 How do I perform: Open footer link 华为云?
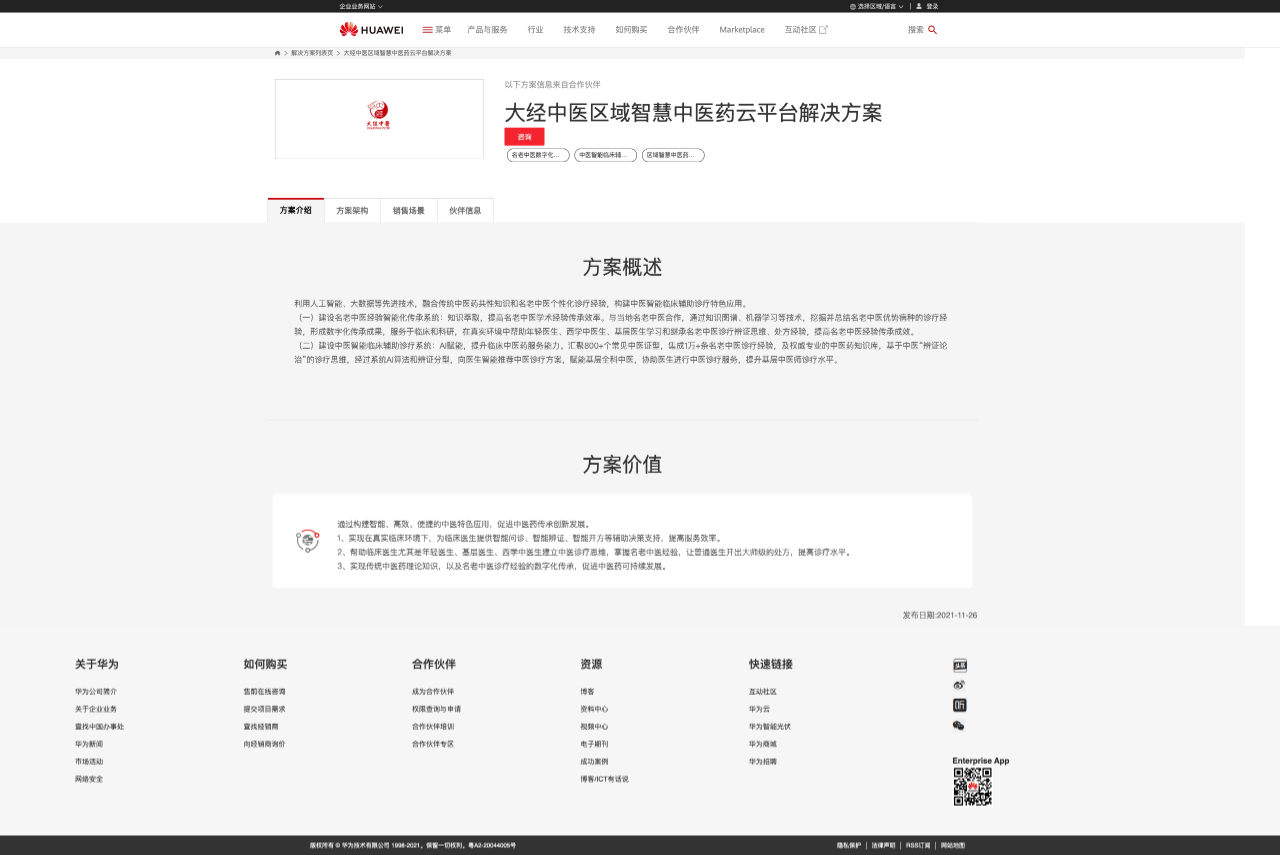point(759,709)
